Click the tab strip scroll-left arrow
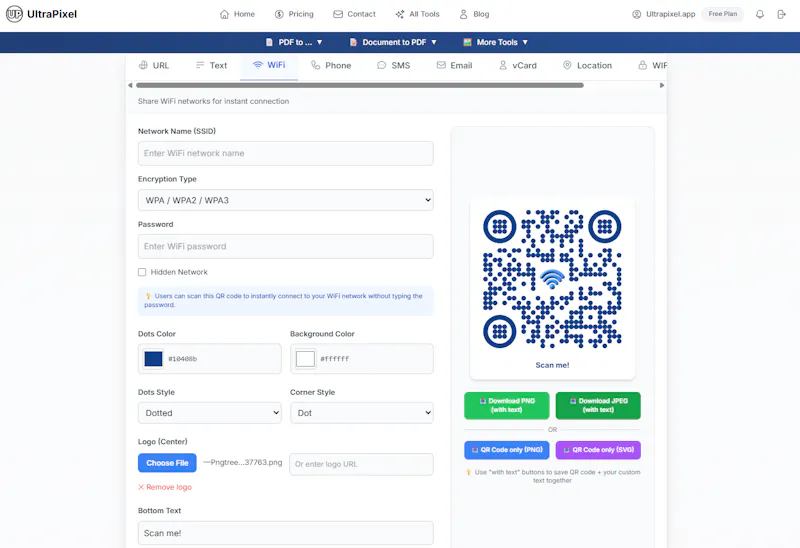 click(x=130, y=85)
